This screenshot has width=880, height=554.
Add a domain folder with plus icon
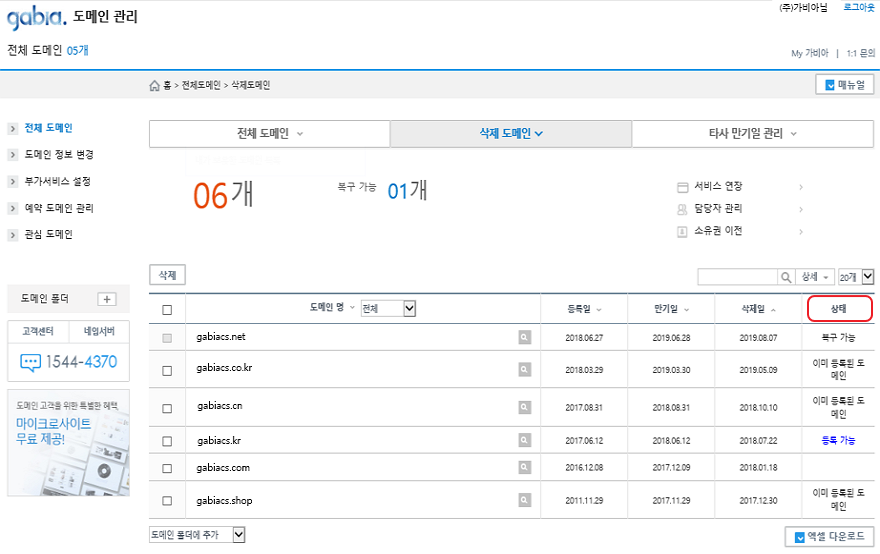107,299
